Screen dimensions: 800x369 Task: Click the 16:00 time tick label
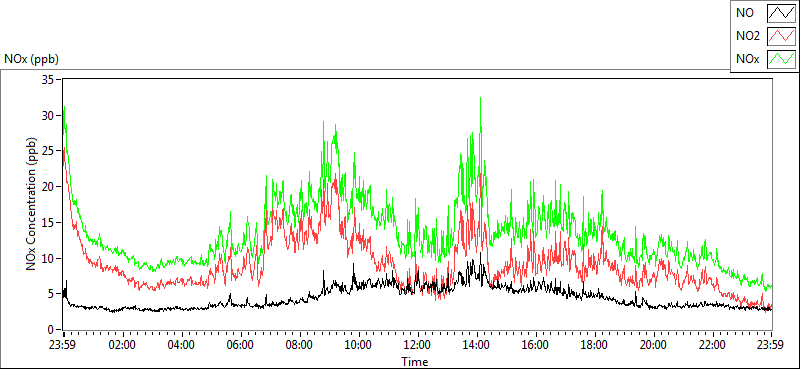(x=536, y=345)
